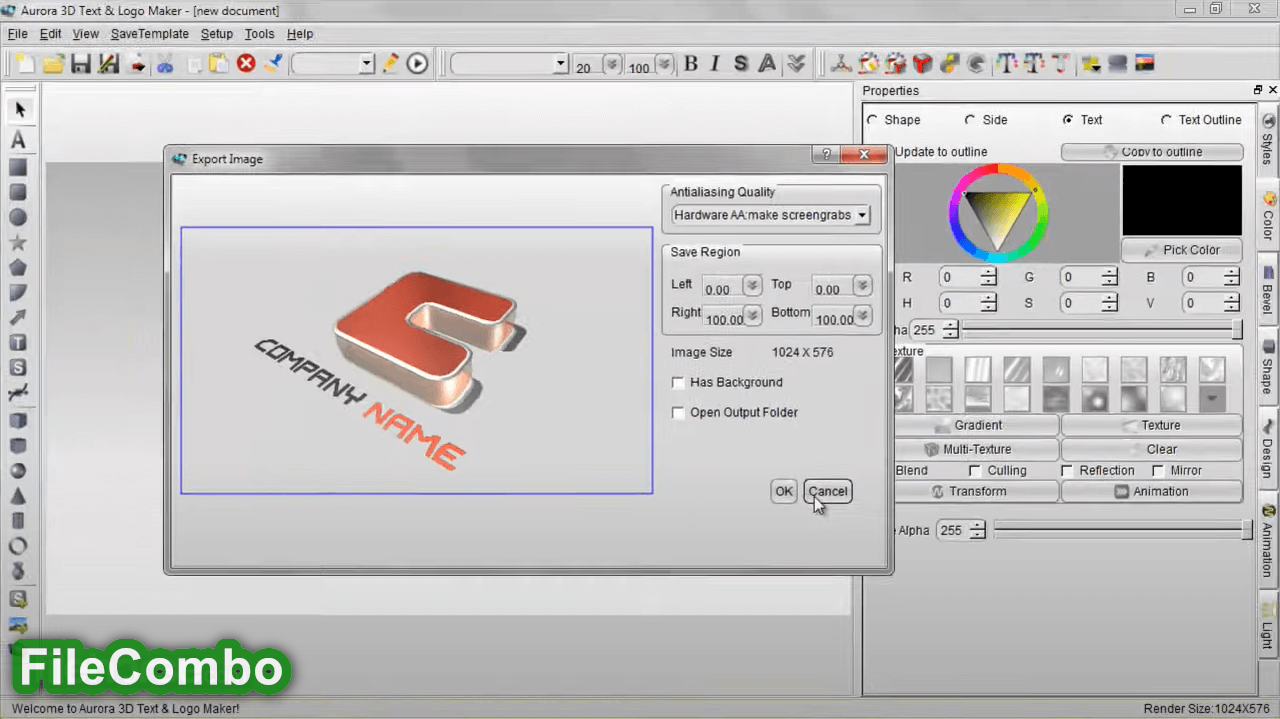Expand the font selection combo box
The width and height of the screenshot is (1280, 719).
(x=560, y=63)
